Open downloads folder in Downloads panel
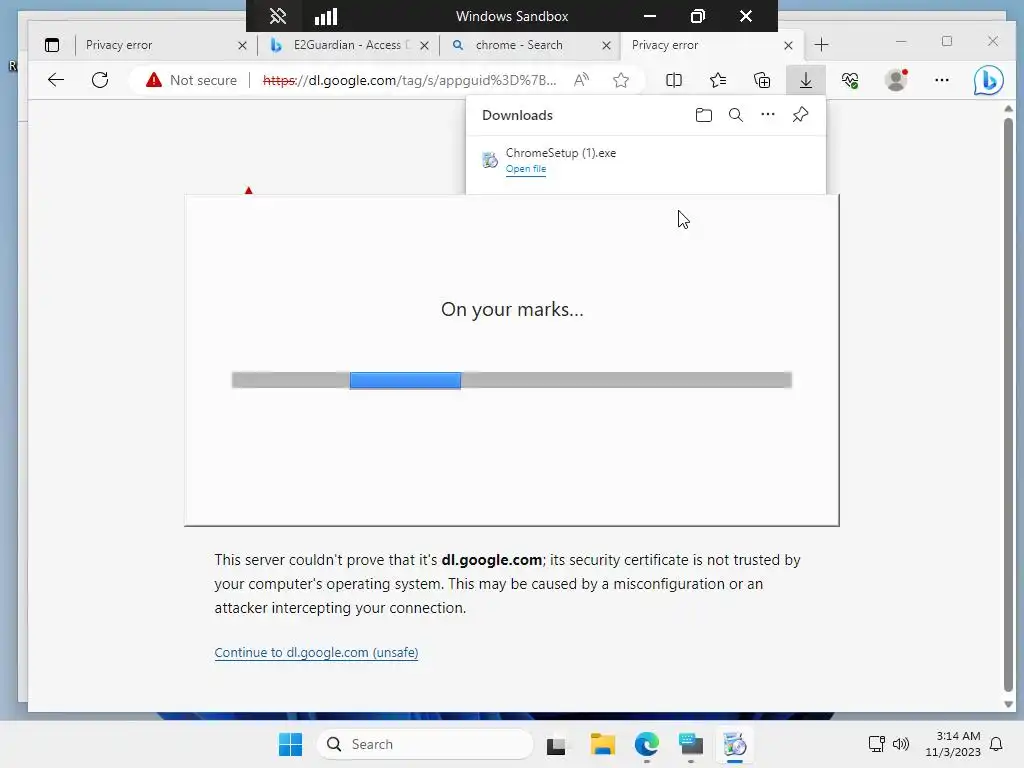Image resolution: width=1024 pixels, height=768 pixels. (703, 116)
